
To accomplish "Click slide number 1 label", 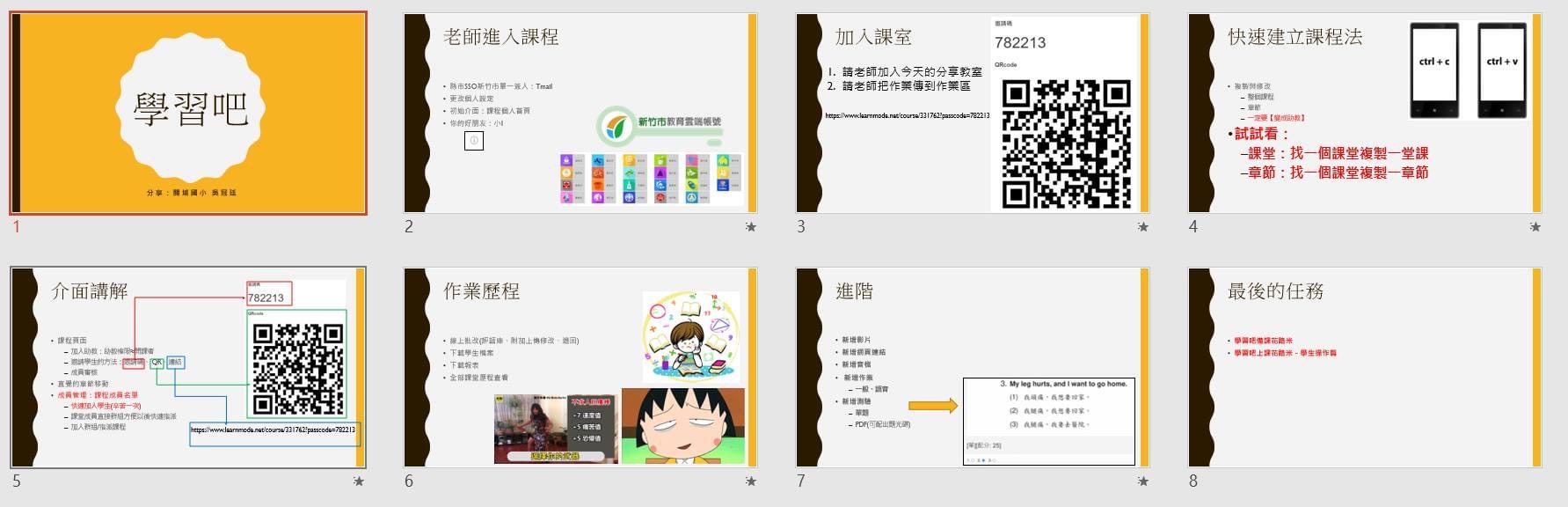I will click(x=16, y=227).
